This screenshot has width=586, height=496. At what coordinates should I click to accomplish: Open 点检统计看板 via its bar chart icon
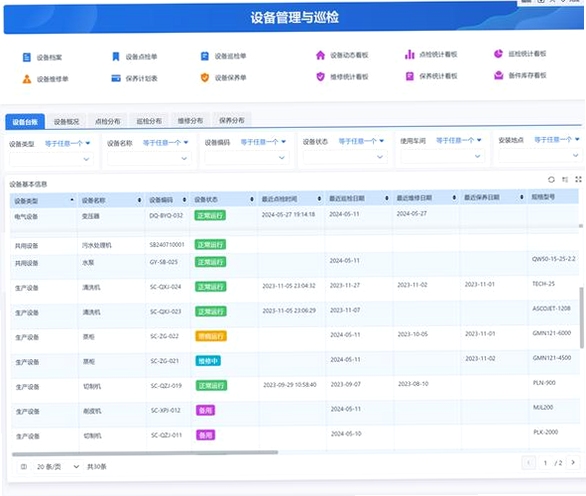point(410,55)
